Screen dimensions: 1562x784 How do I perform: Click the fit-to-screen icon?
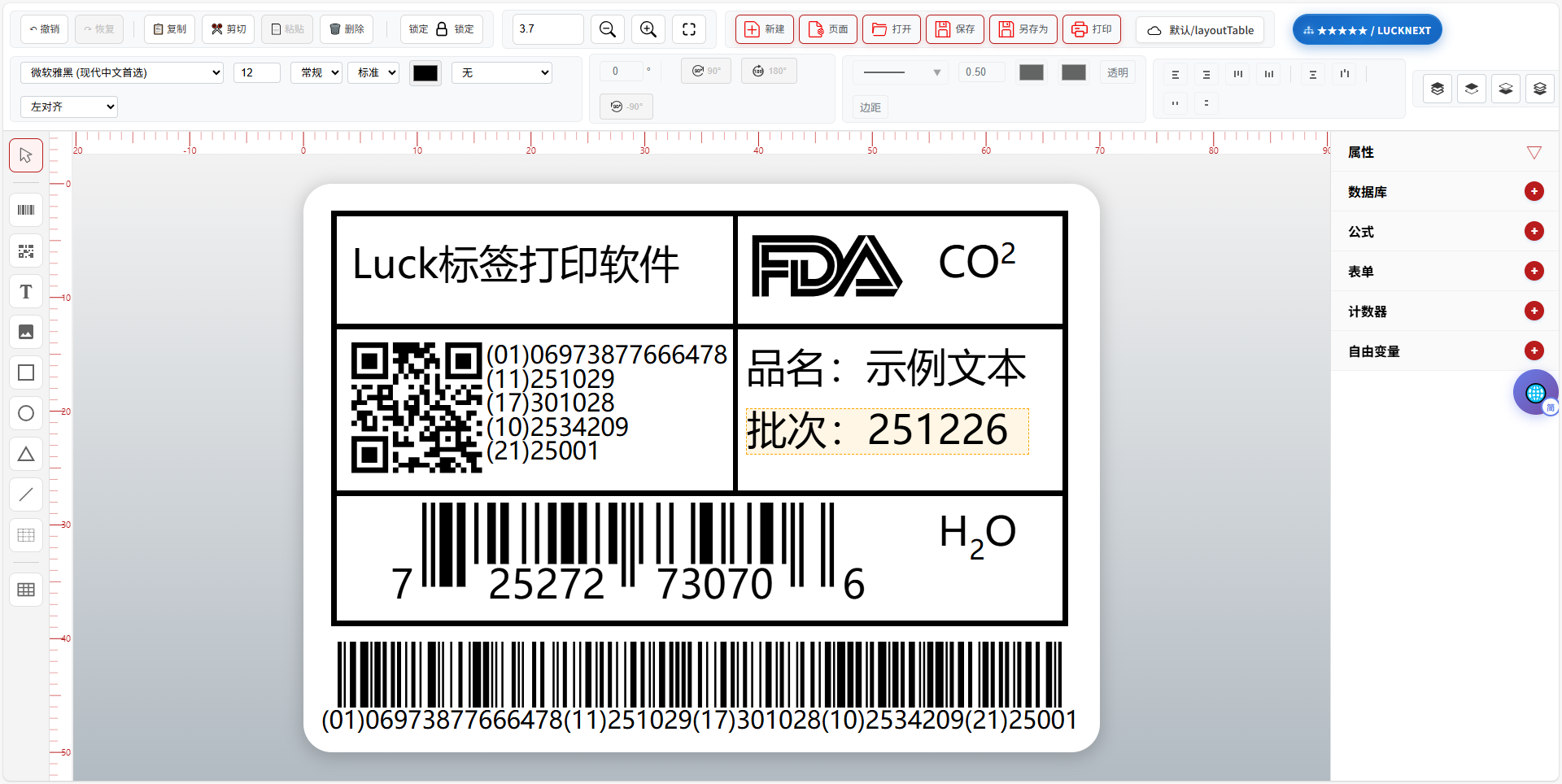click(x=688, y=29)
